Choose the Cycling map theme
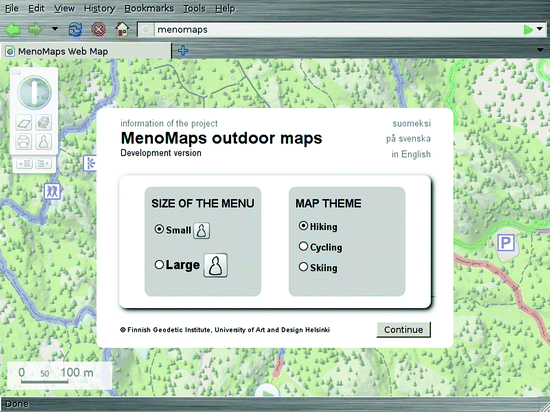This screenshot has height=412, width=550. click(x=303, y=246)
